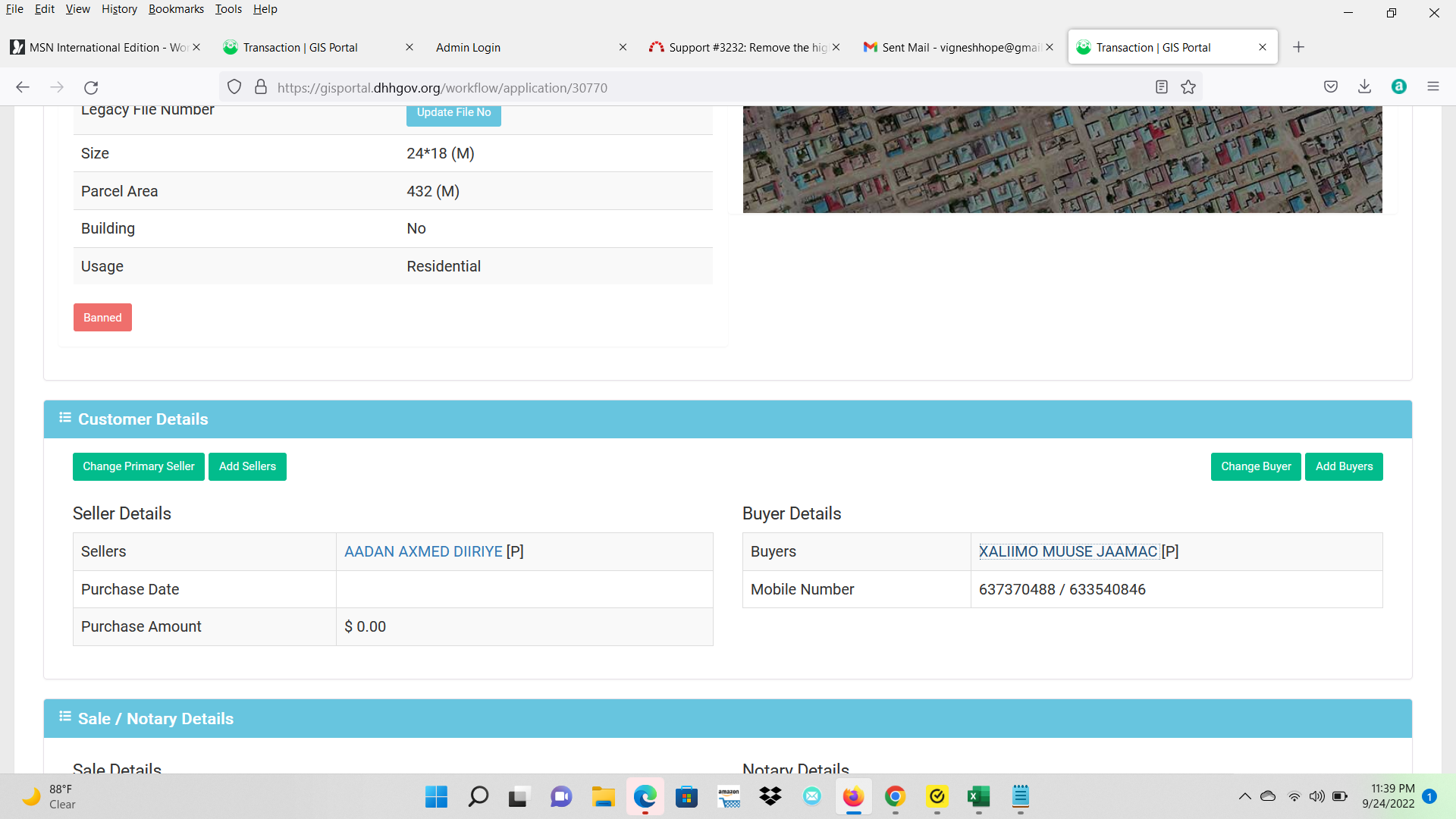Click Change Primary Seller button

point(139,466)
